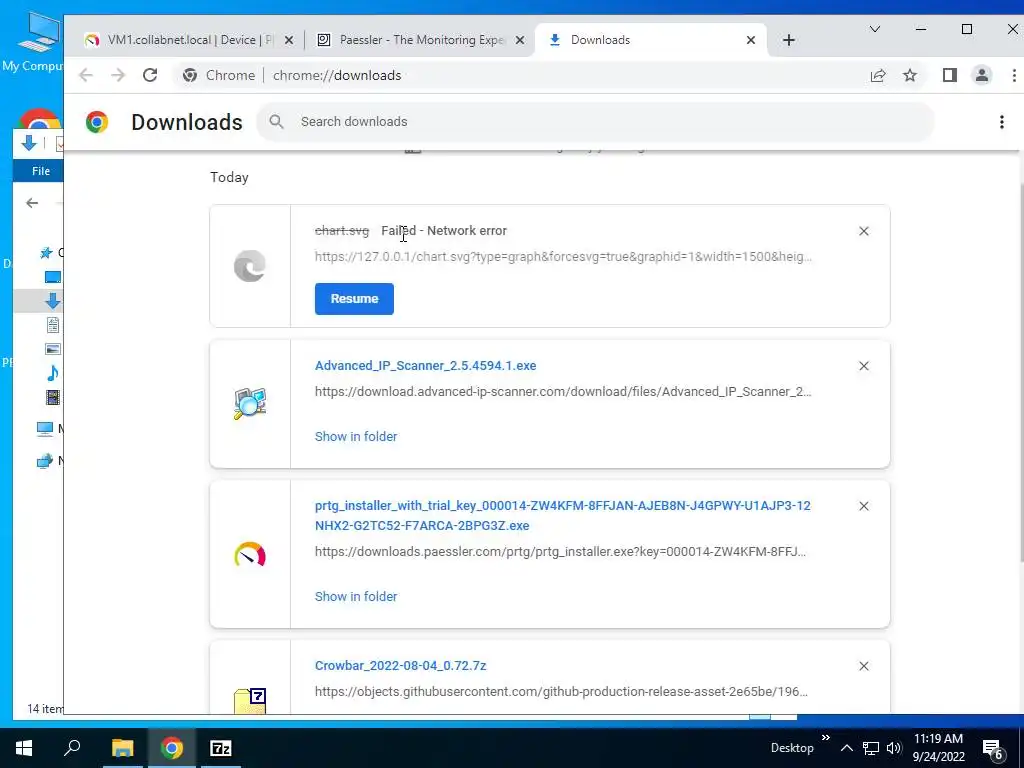
Task: Click the Crowbar 7z archive icon
Action: (x=249, y=701)
